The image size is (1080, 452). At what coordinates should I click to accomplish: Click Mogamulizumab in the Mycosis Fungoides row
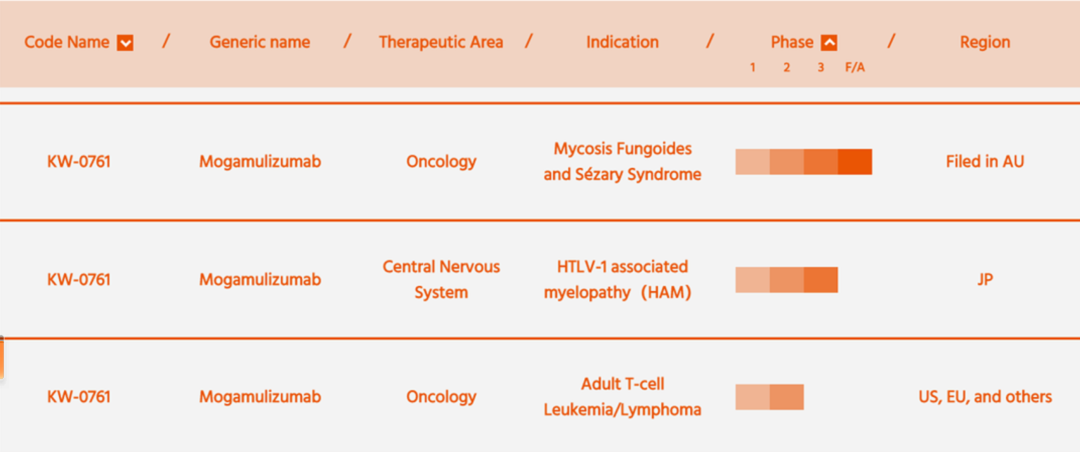pos(260,162)
